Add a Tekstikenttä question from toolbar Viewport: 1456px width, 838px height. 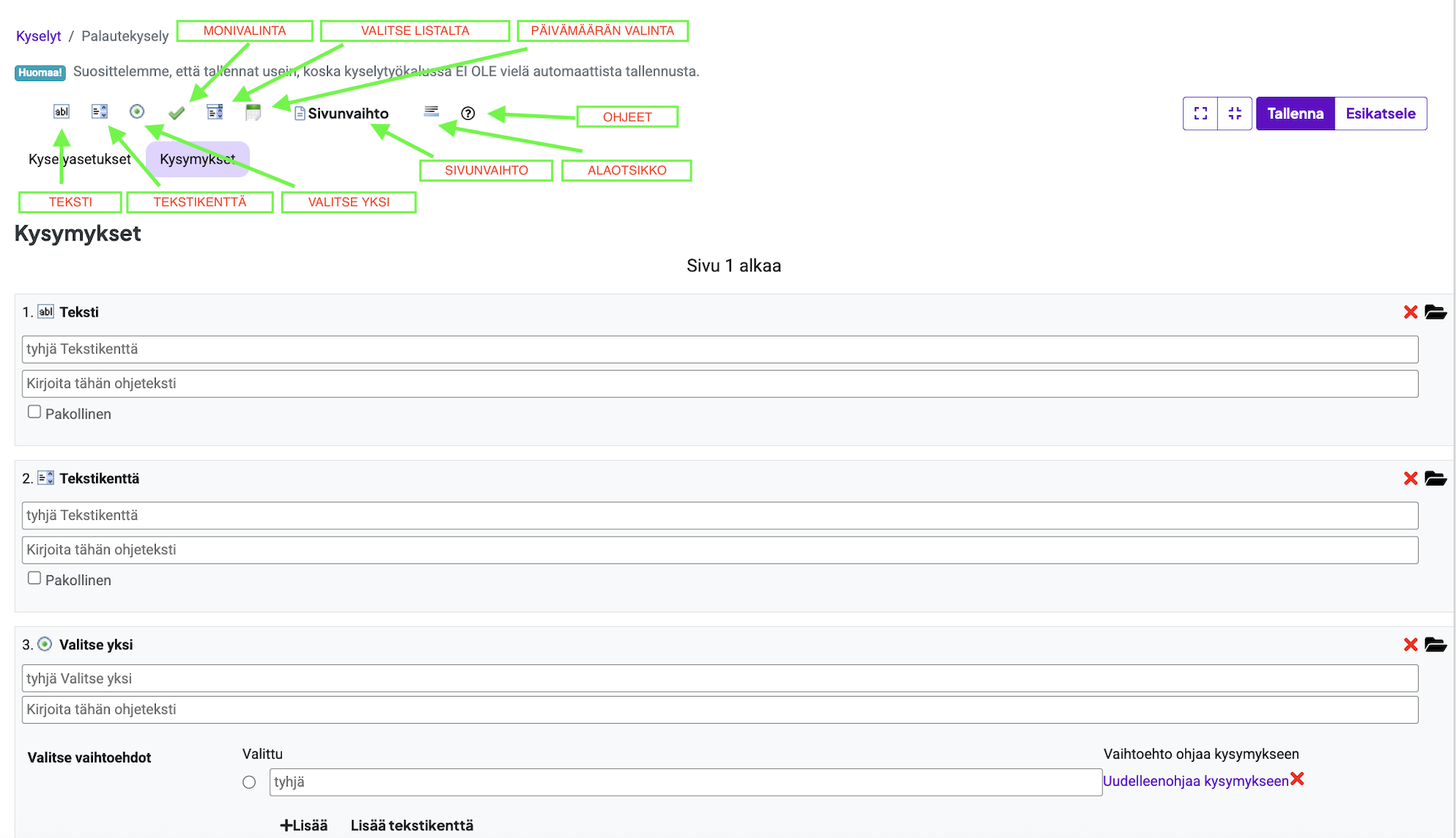coord(99,112)
